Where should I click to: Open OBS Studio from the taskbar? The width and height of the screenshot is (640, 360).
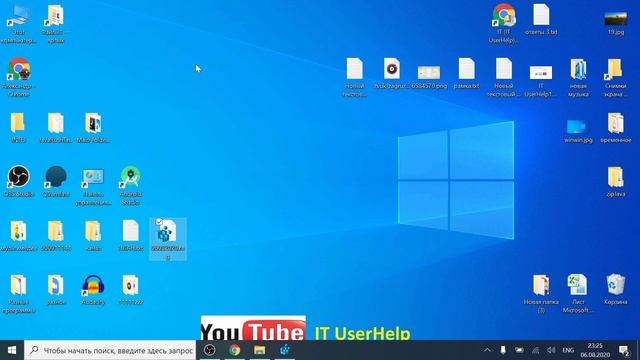pos(209,350)
